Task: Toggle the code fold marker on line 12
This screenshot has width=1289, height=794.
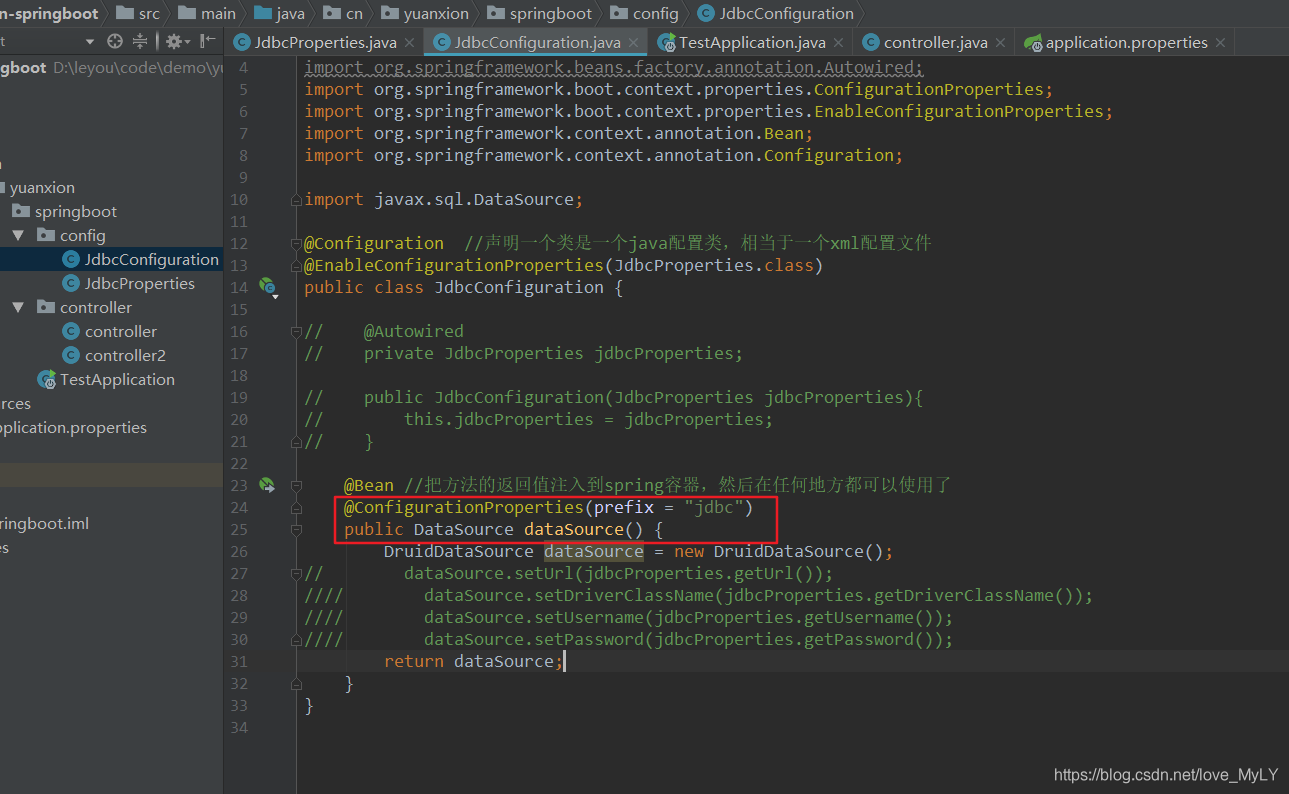Action: pyautogui.click(x=296, y=243)
